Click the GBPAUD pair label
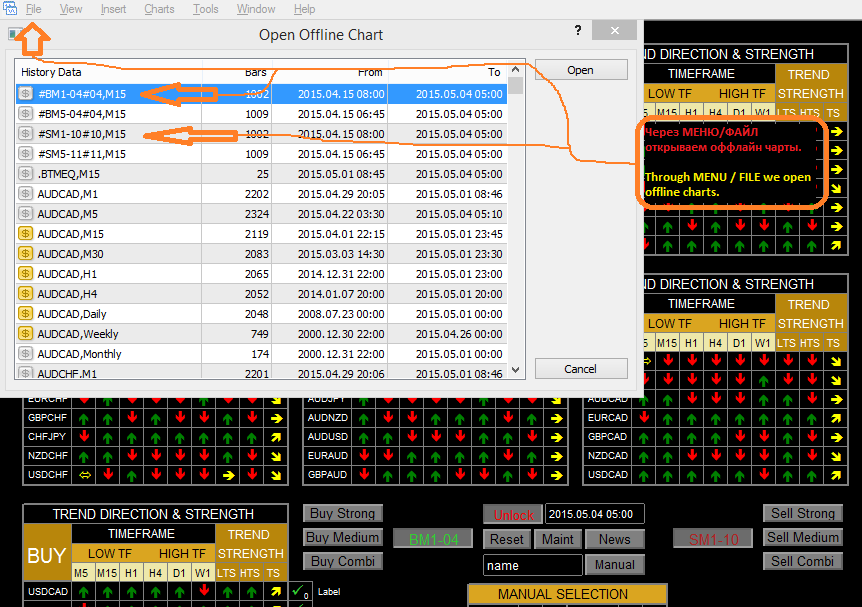 tap(327, 474)
